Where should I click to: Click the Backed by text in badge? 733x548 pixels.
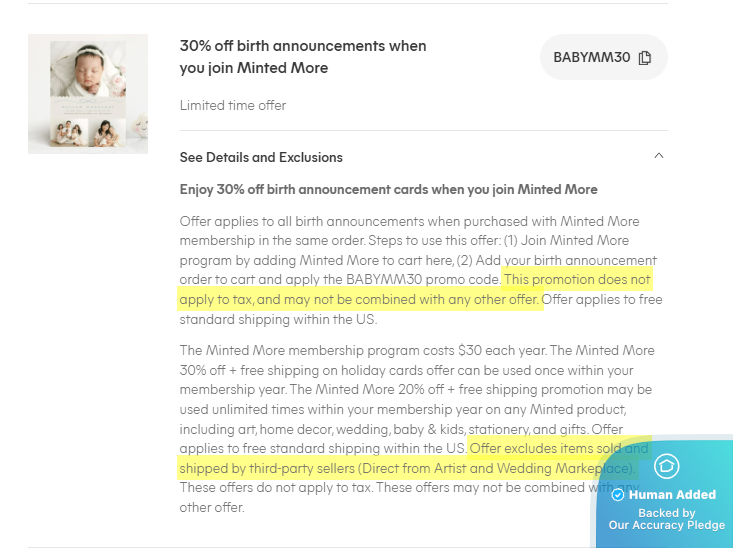pyautogui.click(x=666, y=512)
